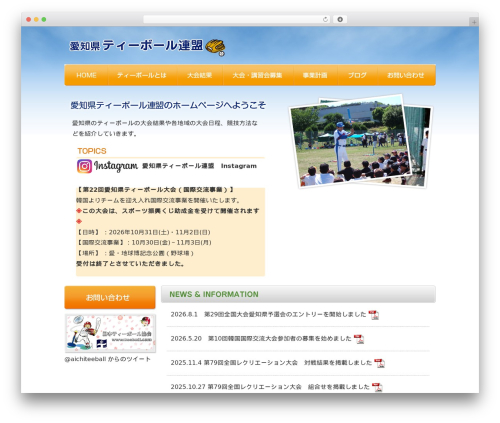500x423 pixels.
Task: Click the スポーツ振興くじ助成金 notice line
Action: click(168, 211)
